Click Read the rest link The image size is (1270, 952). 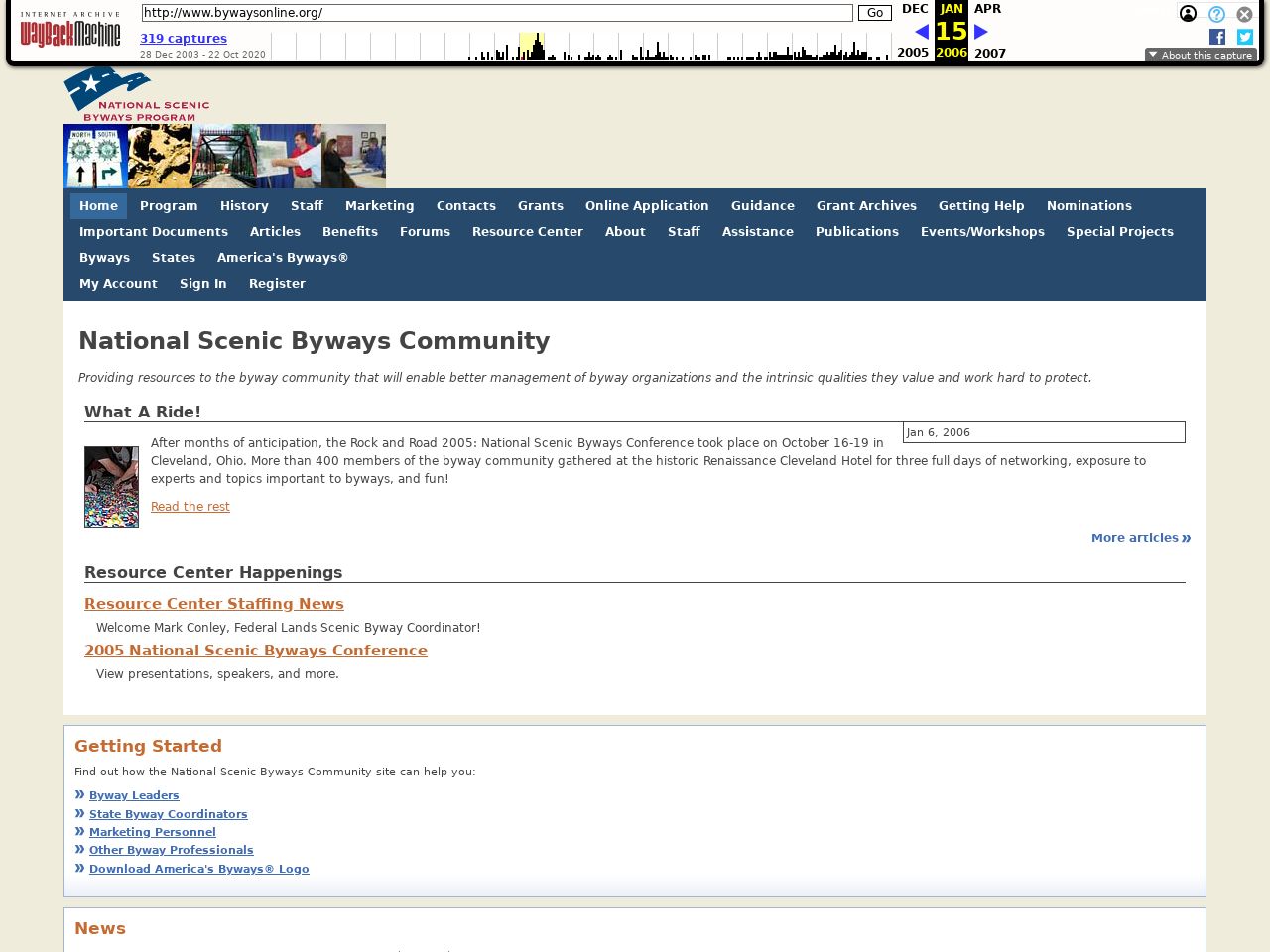pos(190,507)
